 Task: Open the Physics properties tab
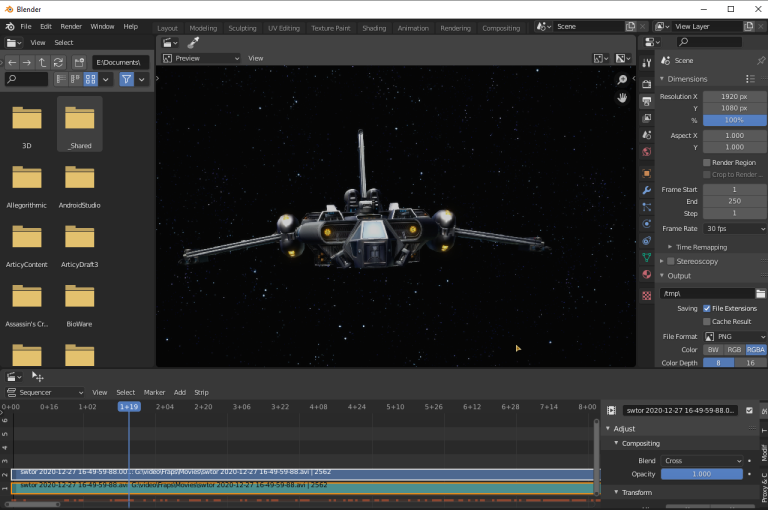647,224
